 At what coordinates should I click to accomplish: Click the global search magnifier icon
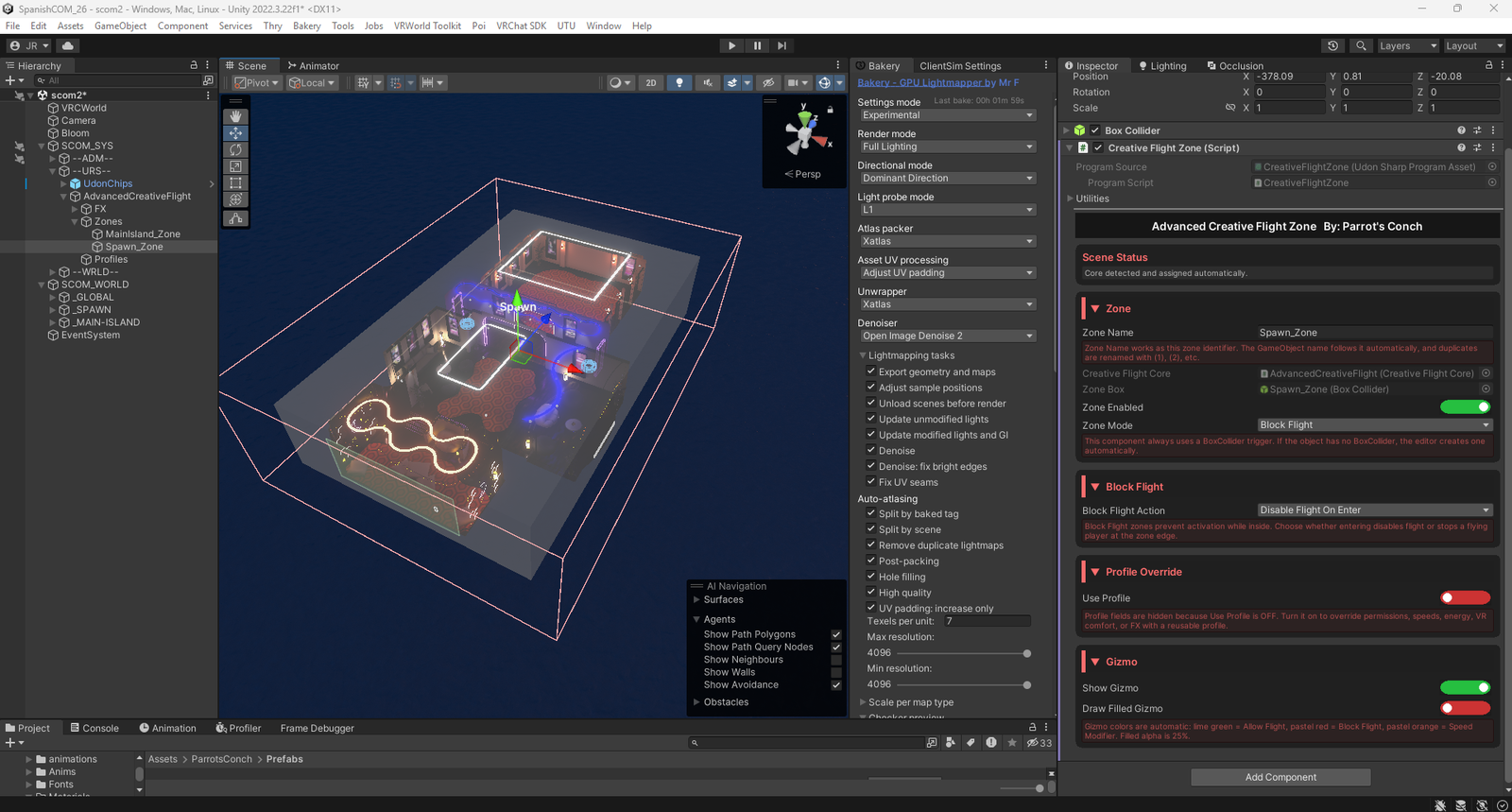(x=1361, y=45)
